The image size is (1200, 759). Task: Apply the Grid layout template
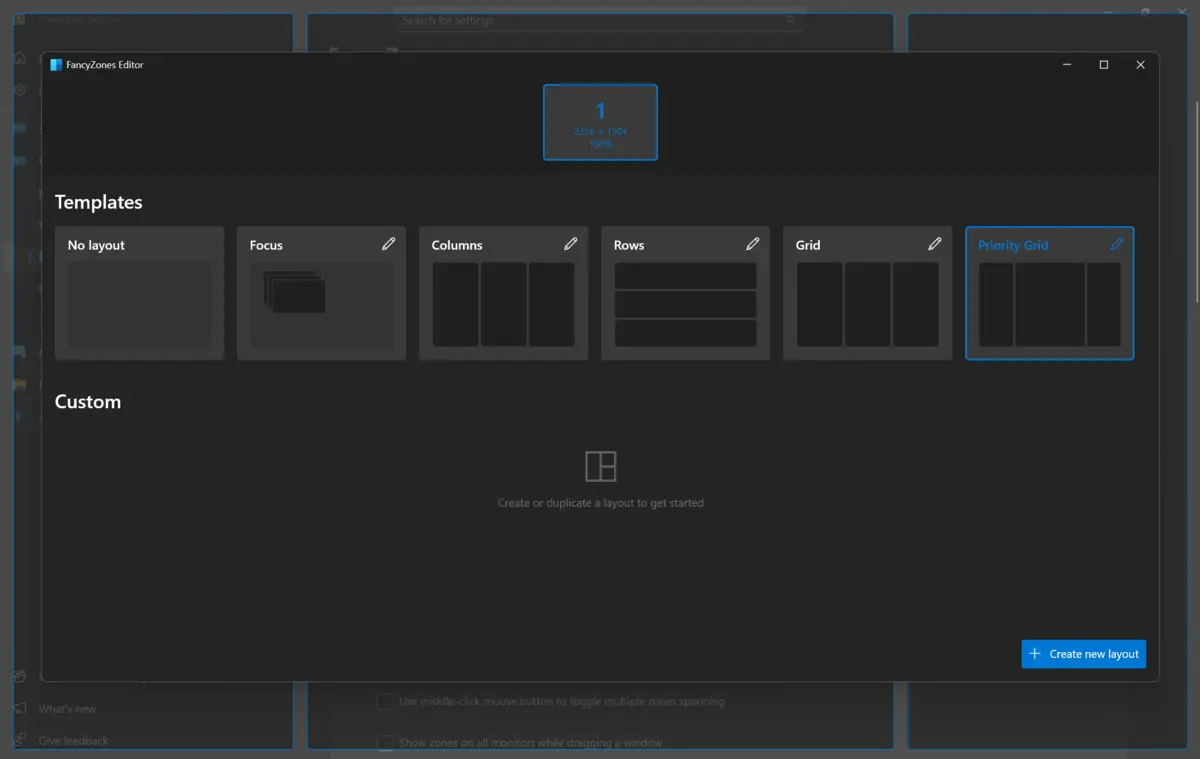pyautogui.click(x=867, y=293)
